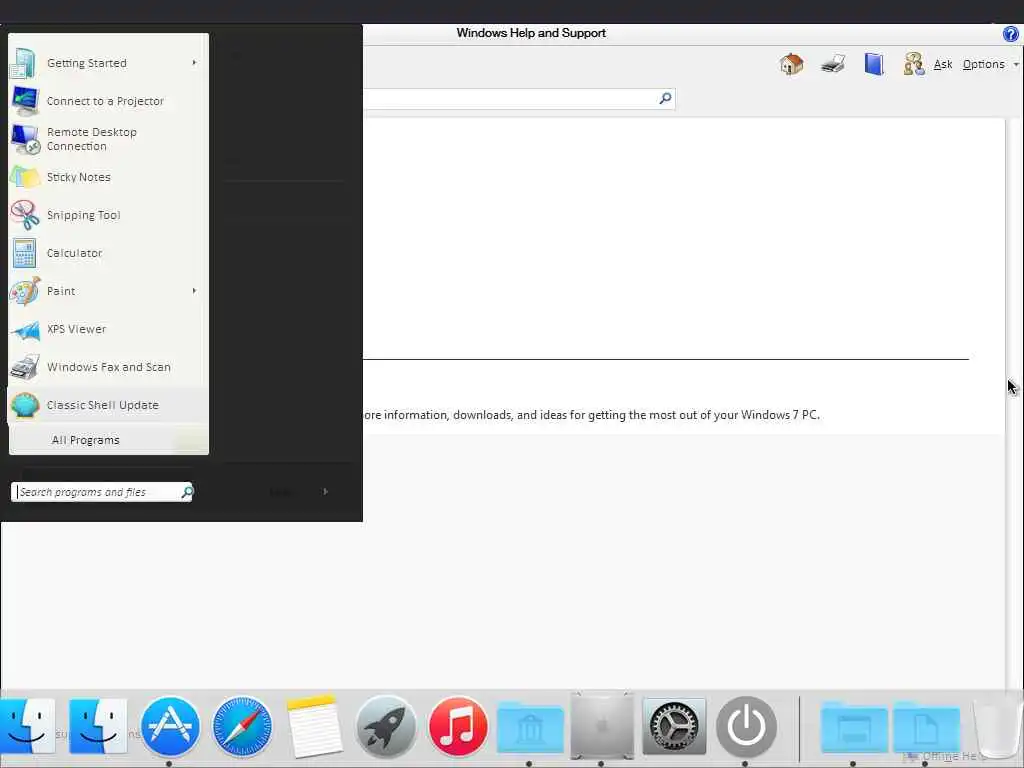Open the Options dropdown in Help

tap(989, 64)
